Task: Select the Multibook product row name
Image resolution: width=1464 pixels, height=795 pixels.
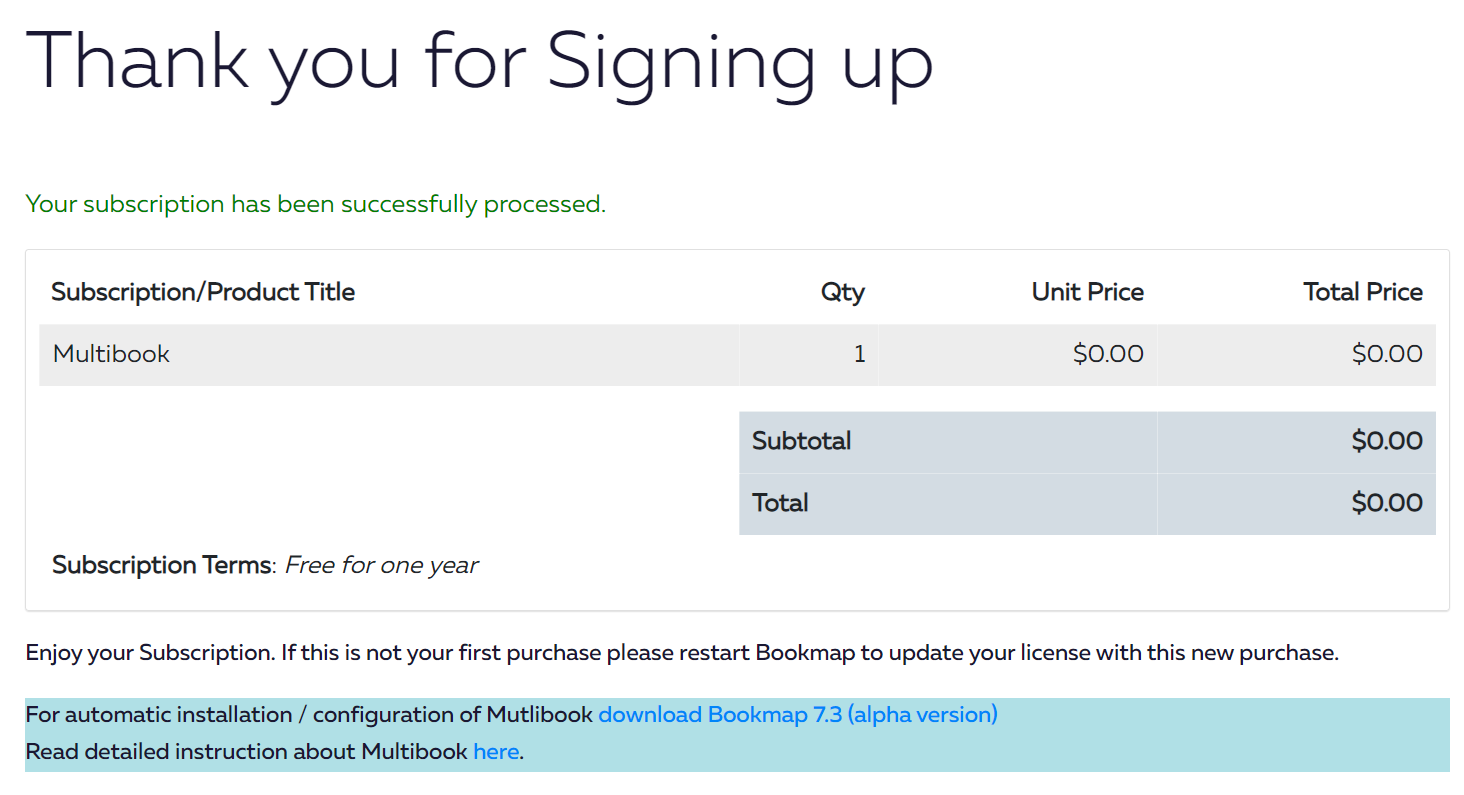Action: 111,354
